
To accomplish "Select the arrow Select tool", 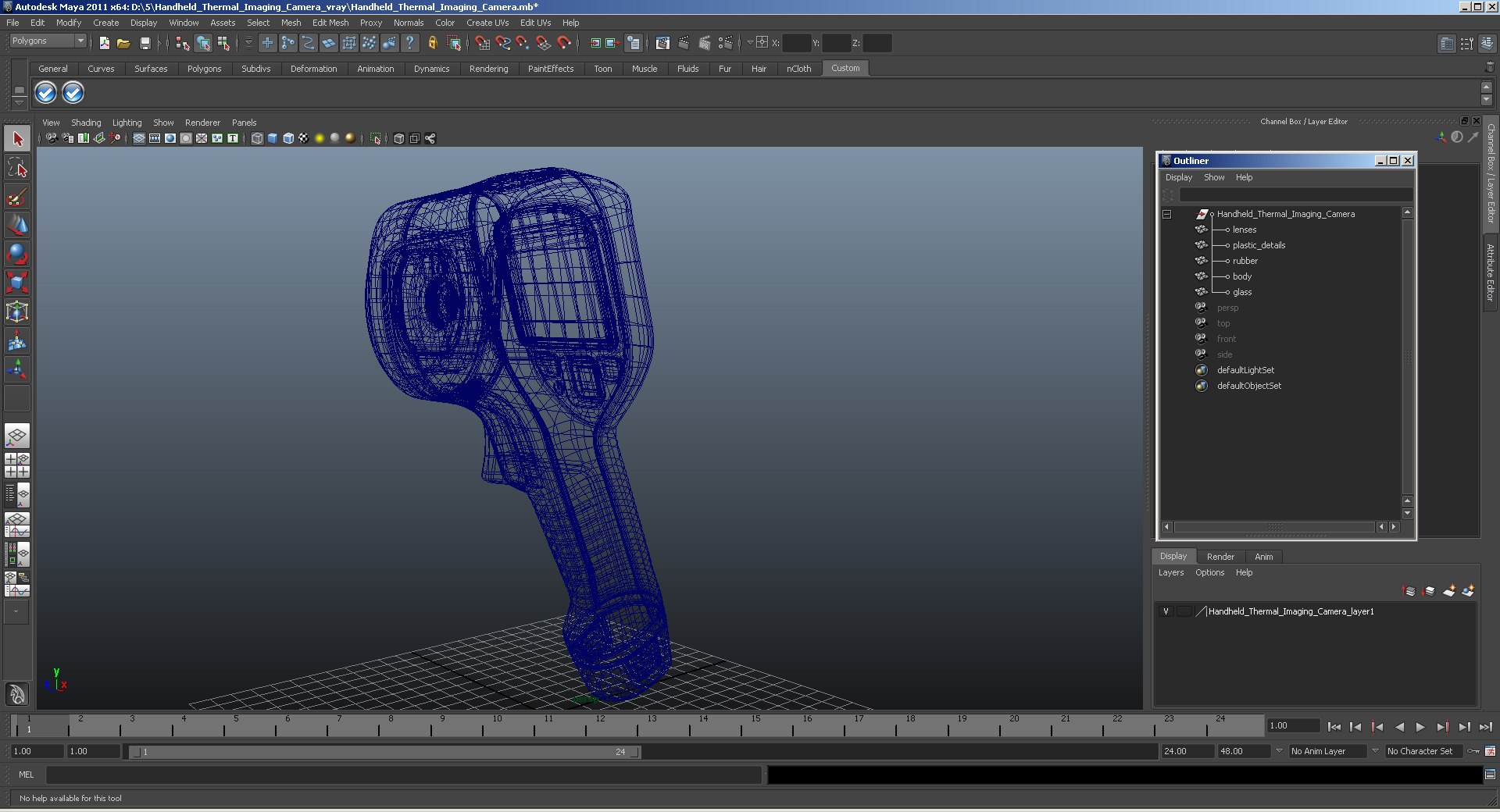I will 17,139.
